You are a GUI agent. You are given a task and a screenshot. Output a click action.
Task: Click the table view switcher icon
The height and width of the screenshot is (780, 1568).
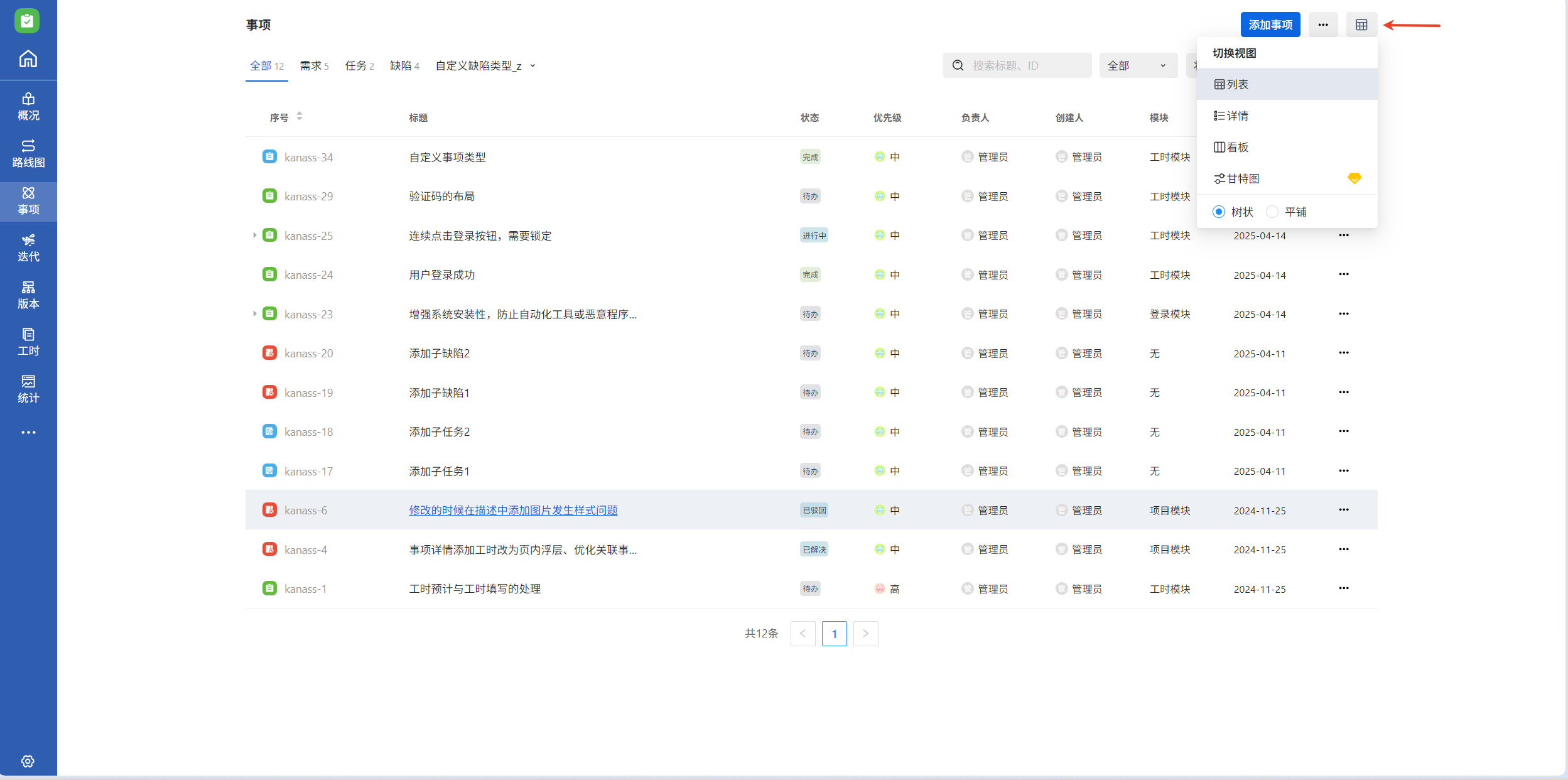(x=1361, y=25)
